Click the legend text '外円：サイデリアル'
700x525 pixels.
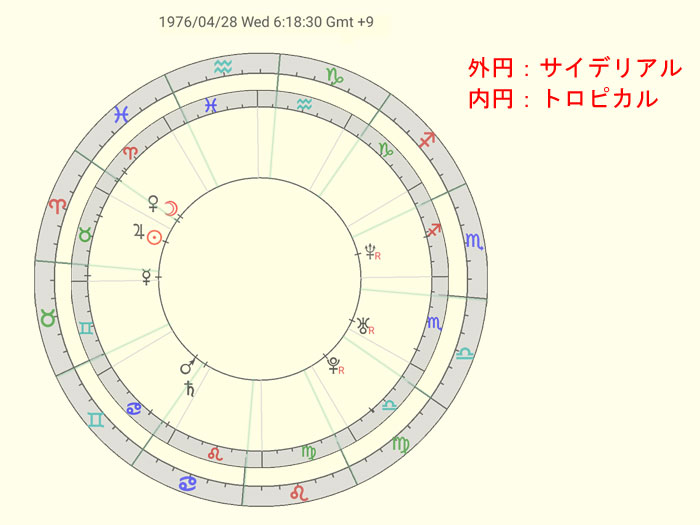click(x=575, y=69)
